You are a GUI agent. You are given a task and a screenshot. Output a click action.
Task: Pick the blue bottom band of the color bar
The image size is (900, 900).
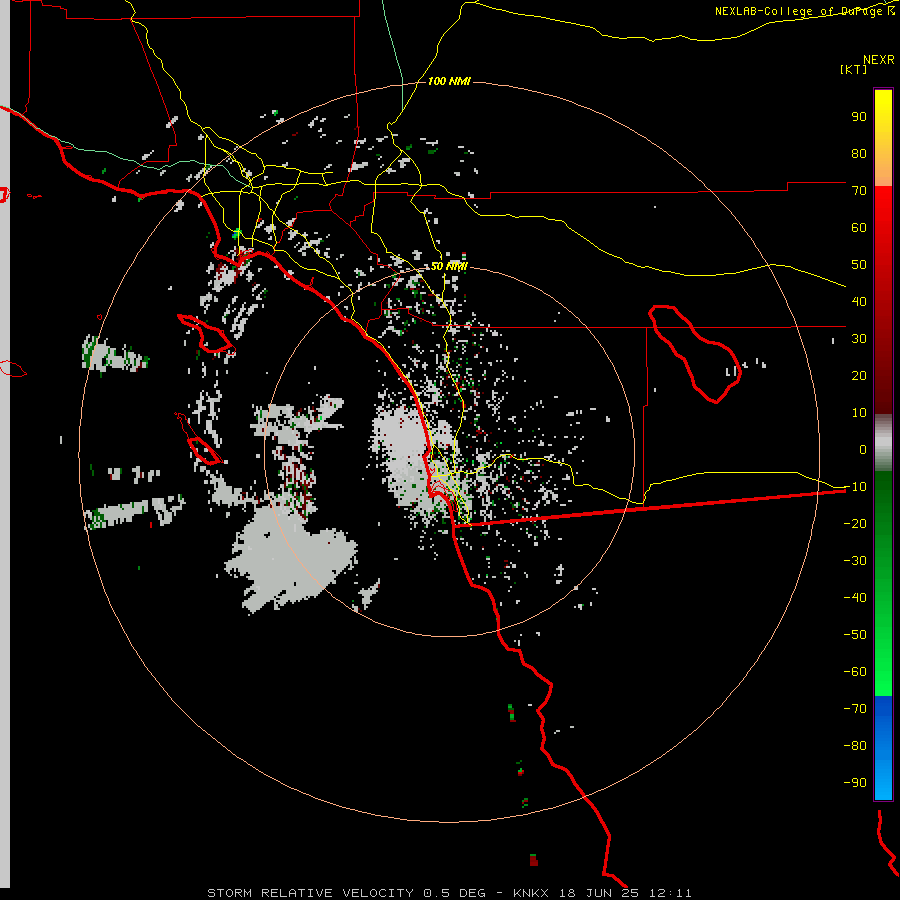click(x=883, y=748)
